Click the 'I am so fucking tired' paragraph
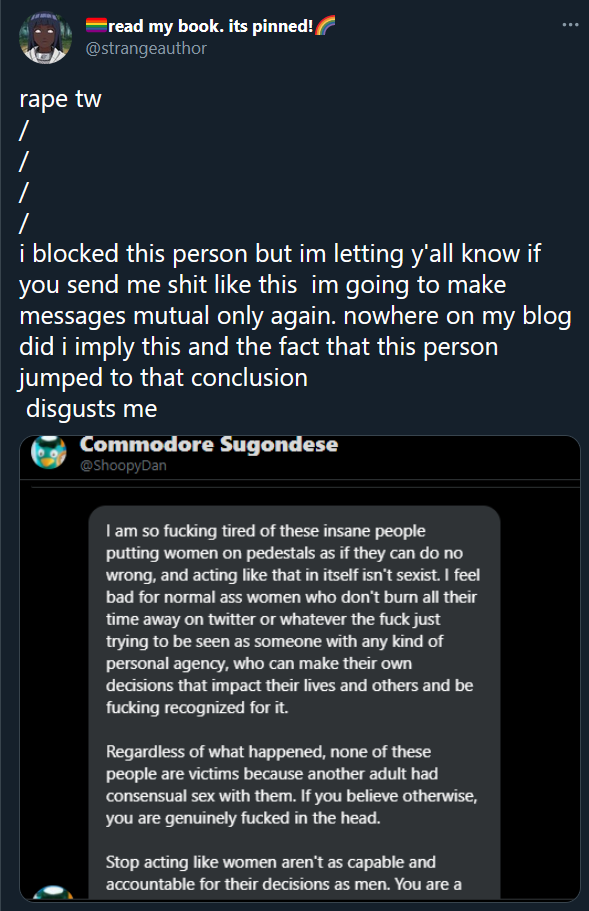Image resolution: width=589 pixels, height=911 pixels. [293, 619]
